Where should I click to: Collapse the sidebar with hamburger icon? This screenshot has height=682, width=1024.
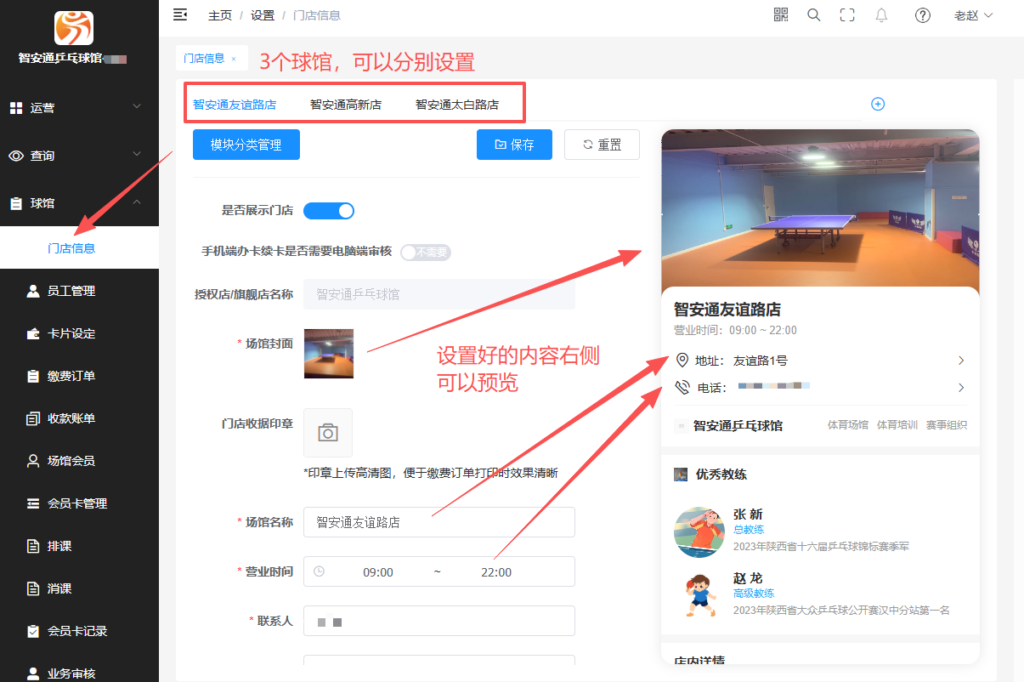(180, 15)
